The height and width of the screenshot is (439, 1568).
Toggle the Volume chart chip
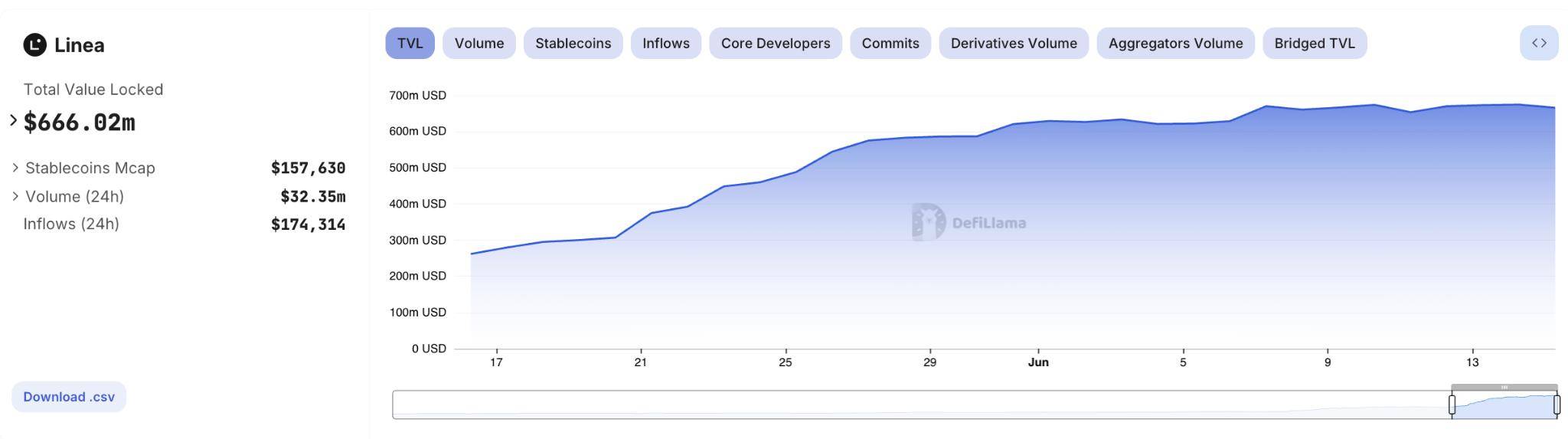click(x=479, y=43)
